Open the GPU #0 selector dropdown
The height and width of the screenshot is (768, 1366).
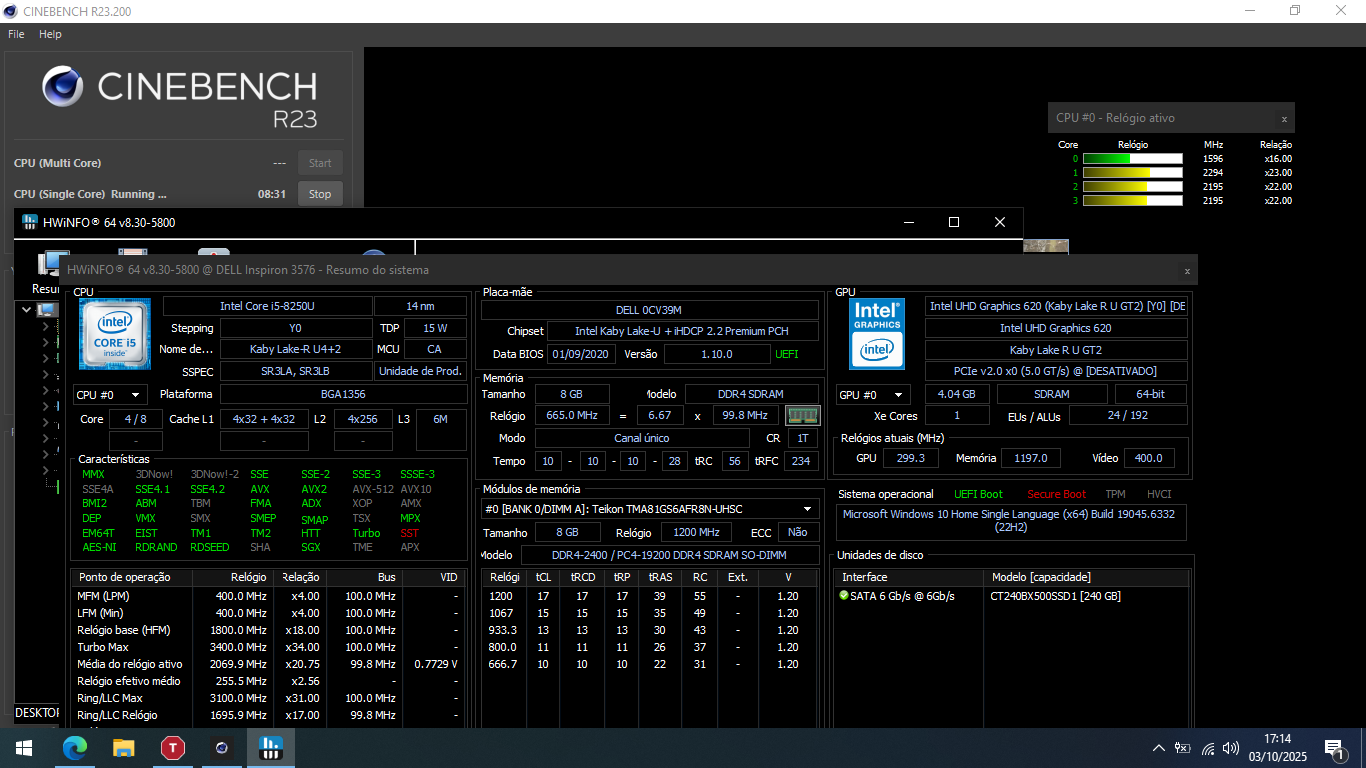point(873,395)
